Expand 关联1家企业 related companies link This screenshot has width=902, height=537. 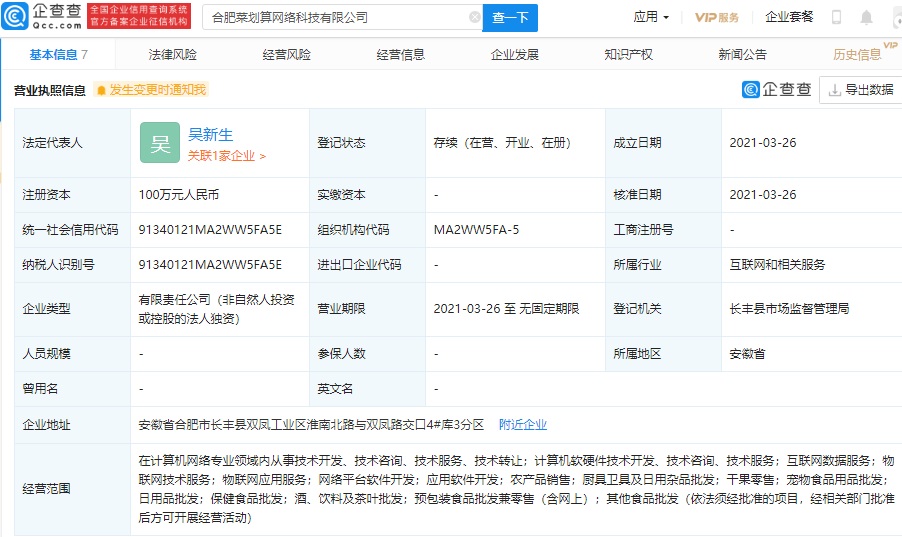pos(227,156)
